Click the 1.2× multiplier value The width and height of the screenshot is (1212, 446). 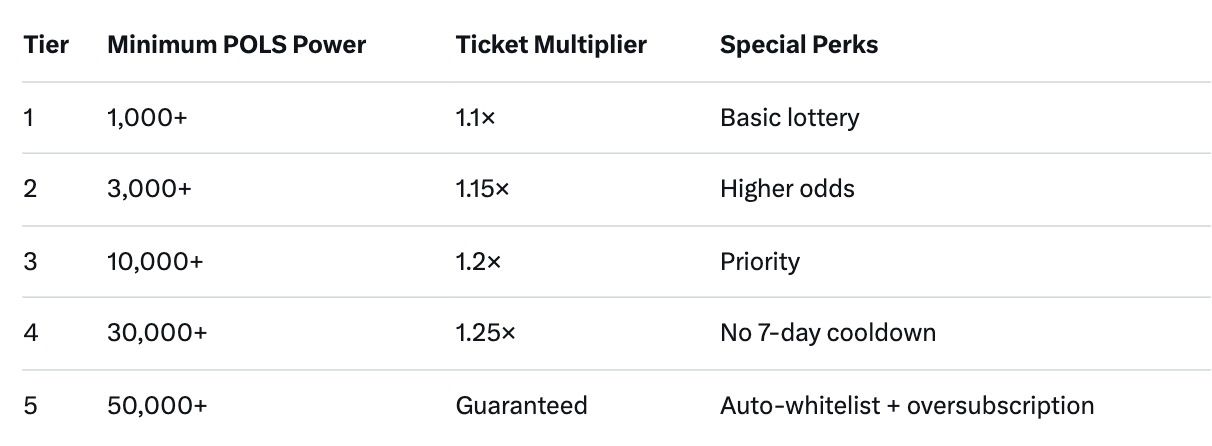pyautogui.click(x=478, y=261)
